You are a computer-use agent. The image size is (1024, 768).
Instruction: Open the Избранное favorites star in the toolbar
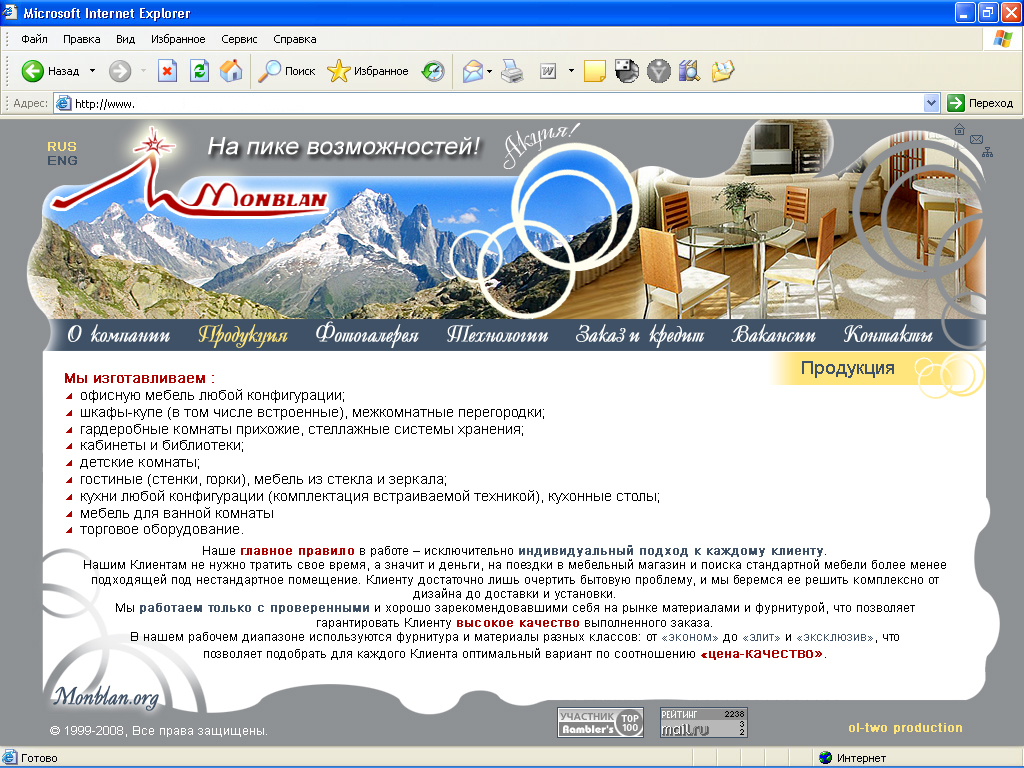pyautogui.click(x=368, y=71)
